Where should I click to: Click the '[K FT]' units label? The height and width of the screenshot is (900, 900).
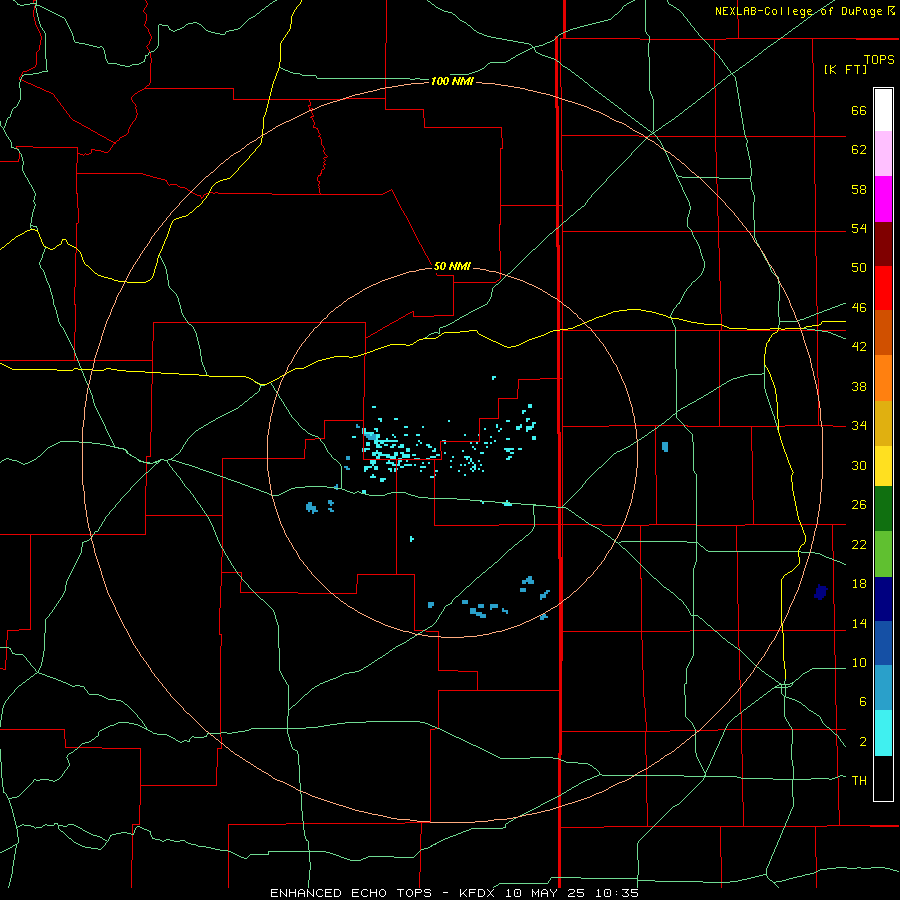point(845,69)
